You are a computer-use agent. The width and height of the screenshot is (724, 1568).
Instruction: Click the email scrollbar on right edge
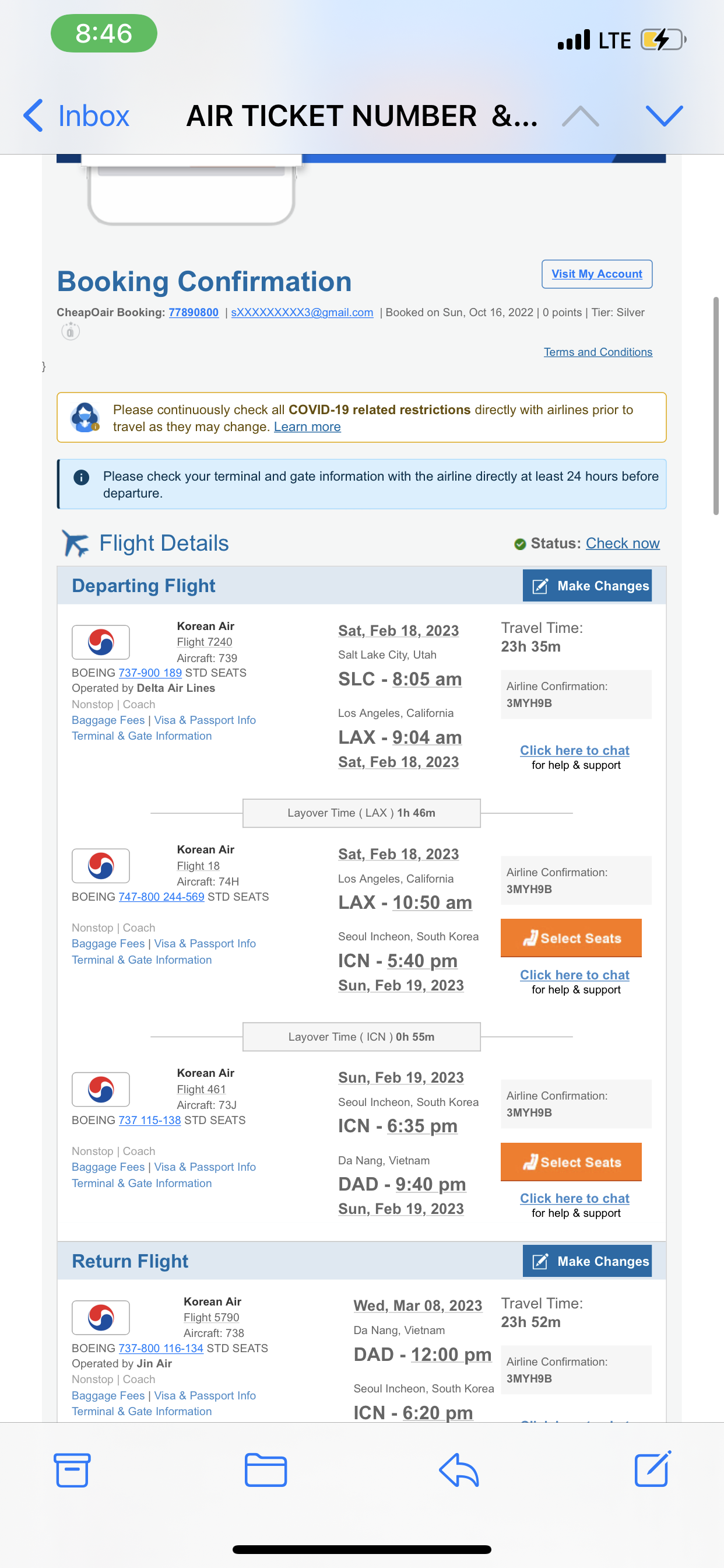[x=716, y=406]
